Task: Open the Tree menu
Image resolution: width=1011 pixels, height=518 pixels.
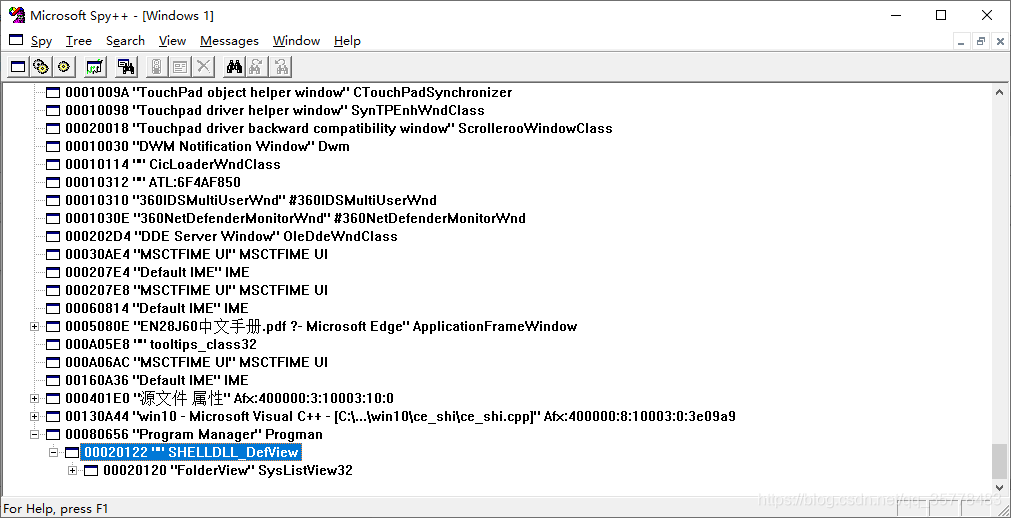Action: [x=79, y=41]
